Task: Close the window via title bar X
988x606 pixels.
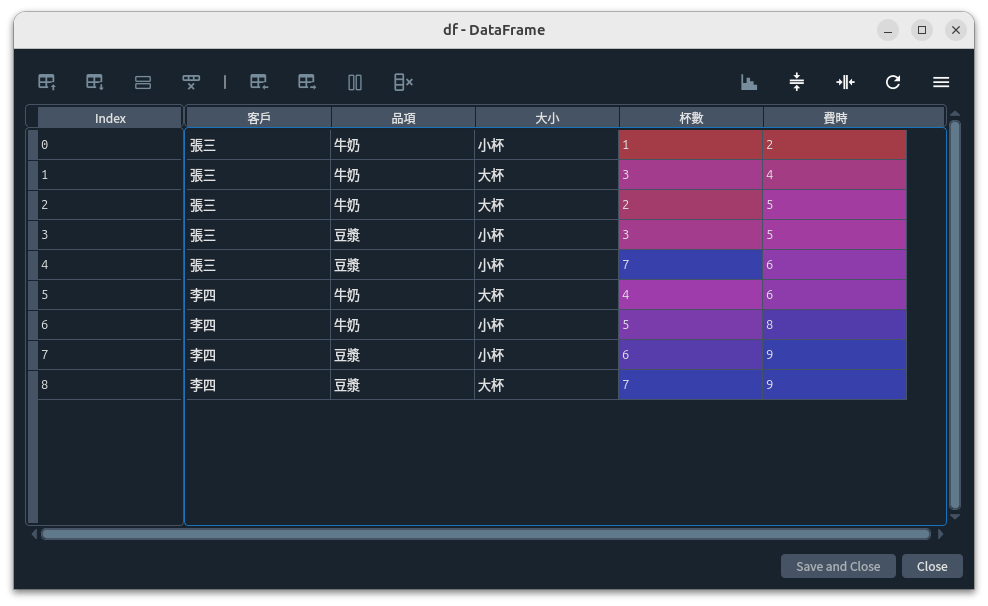Action: [x=956, y=30]
